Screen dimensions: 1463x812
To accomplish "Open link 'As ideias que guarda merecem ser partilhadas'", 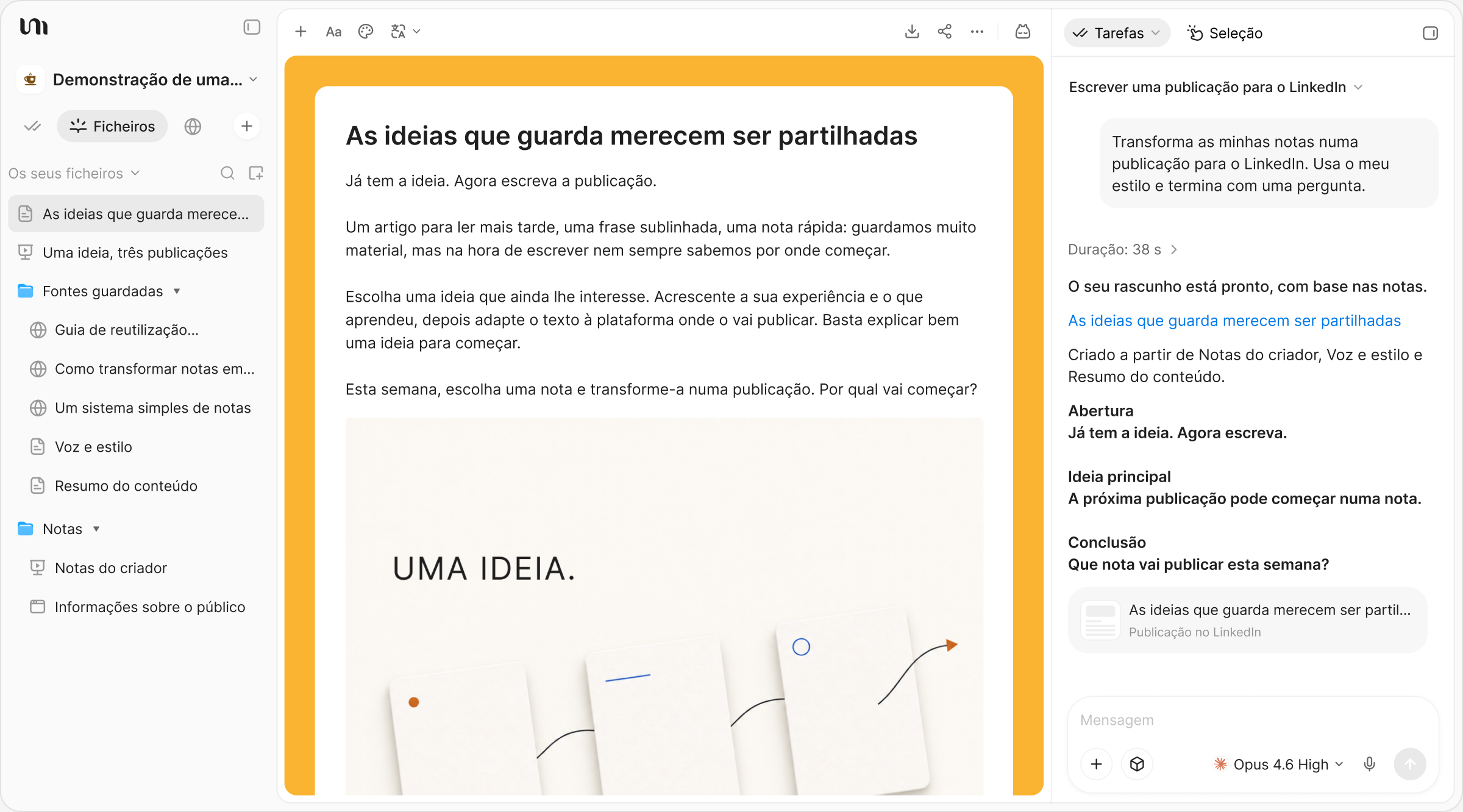I will click(1234, 321).
